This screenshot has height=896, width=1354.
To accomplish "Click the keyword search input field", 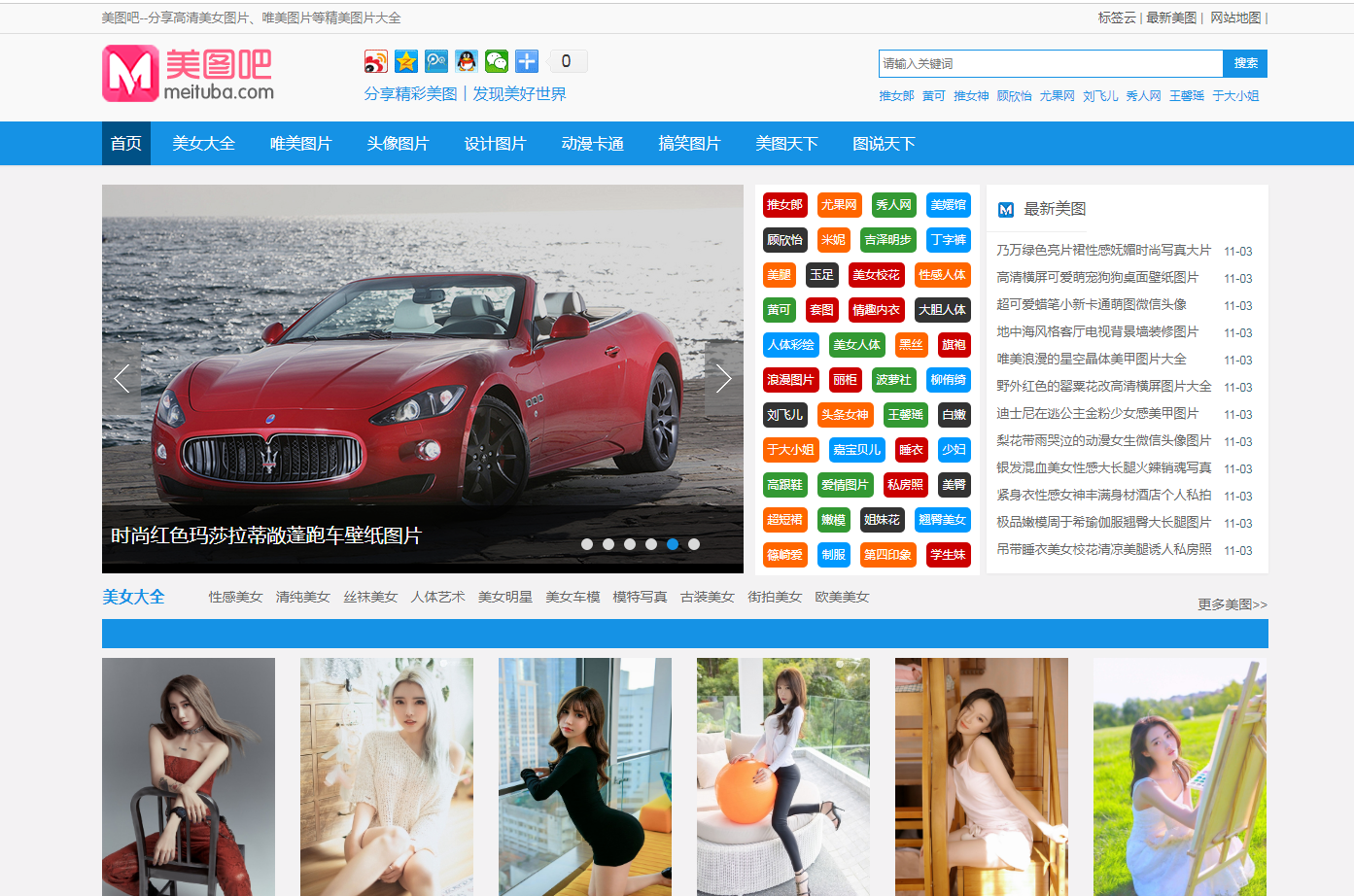I will click(x=1050, y=64).
